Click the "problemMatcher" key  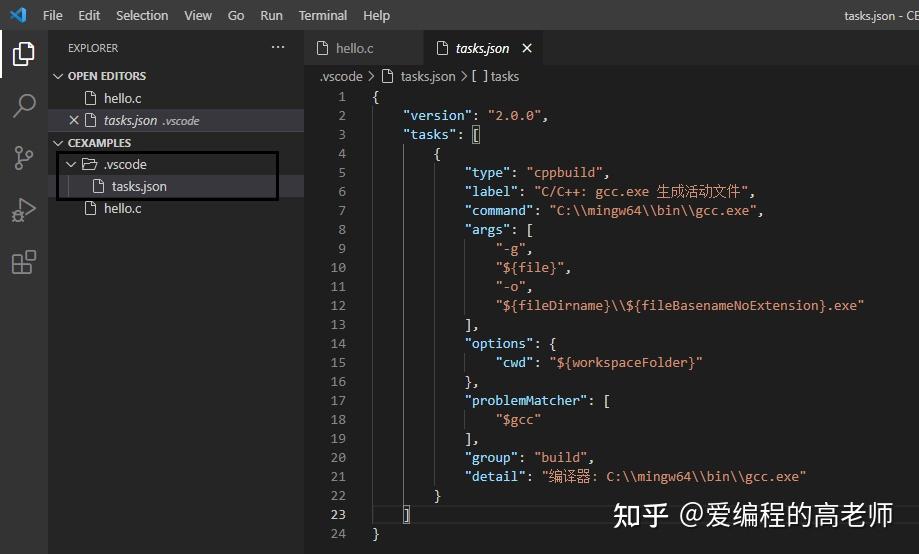[x=525, y=400]
